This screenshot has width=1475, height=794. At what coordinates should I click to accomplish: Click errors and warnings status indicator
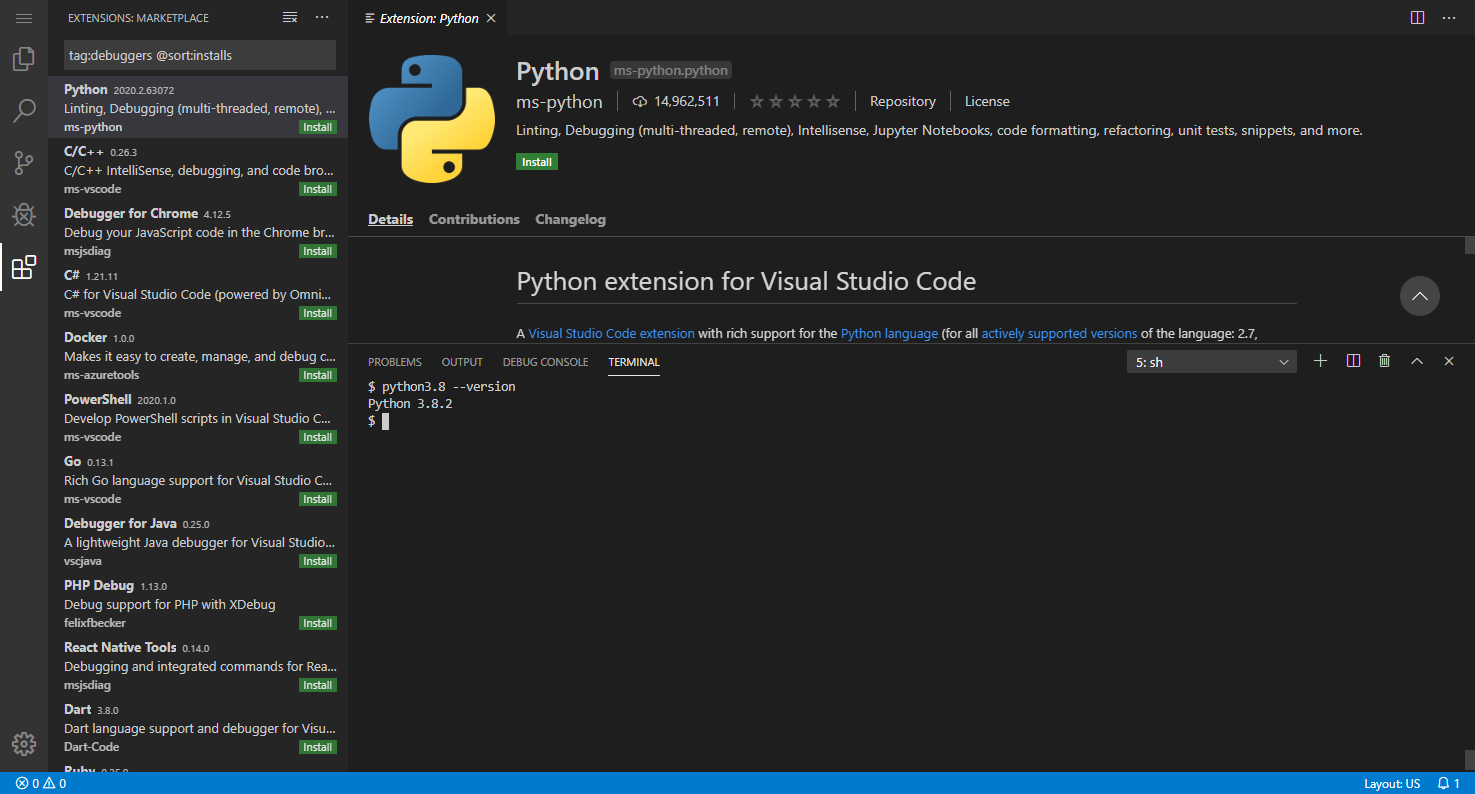[x=41, y=783]
